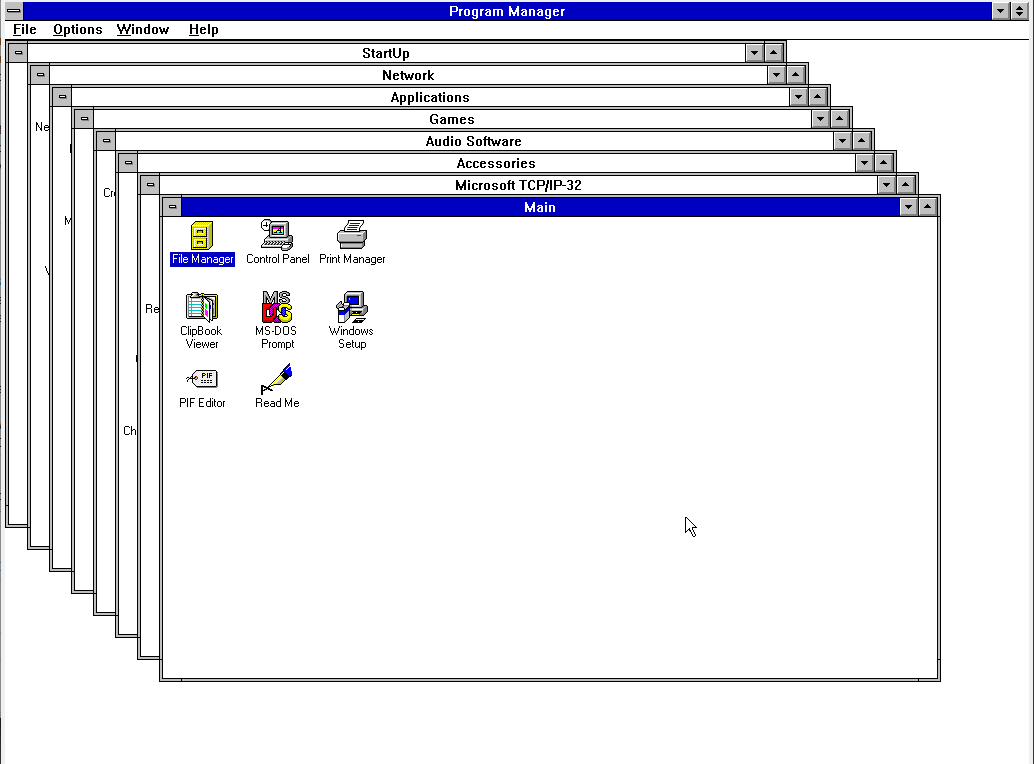Select the Control Panel icon
The height and width of the screenshot is (764, 1034).
click(x=277, y=235)
